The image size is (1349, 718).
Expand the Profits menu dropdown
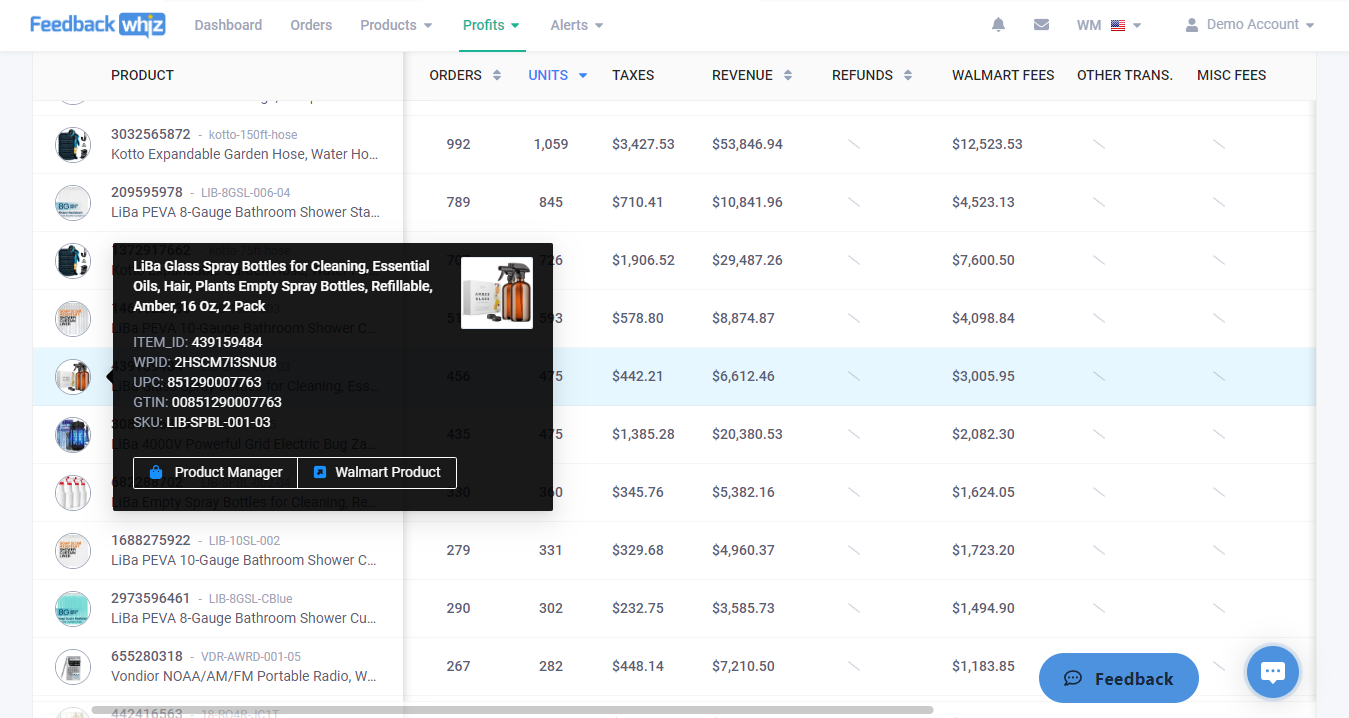click(x=491, y=25)
